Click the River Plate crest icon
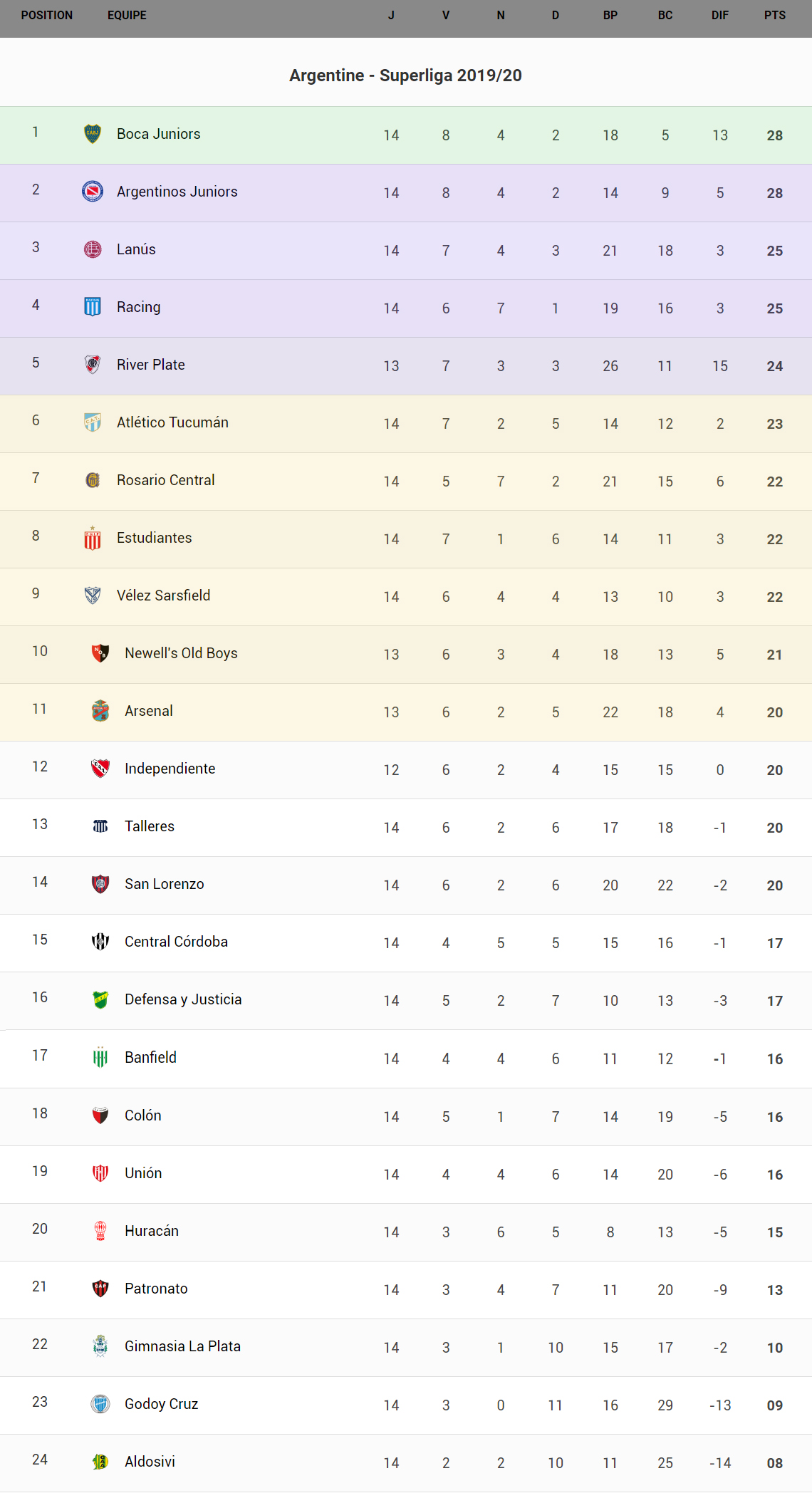812x1498 pixels. click(x=93, y=365)
